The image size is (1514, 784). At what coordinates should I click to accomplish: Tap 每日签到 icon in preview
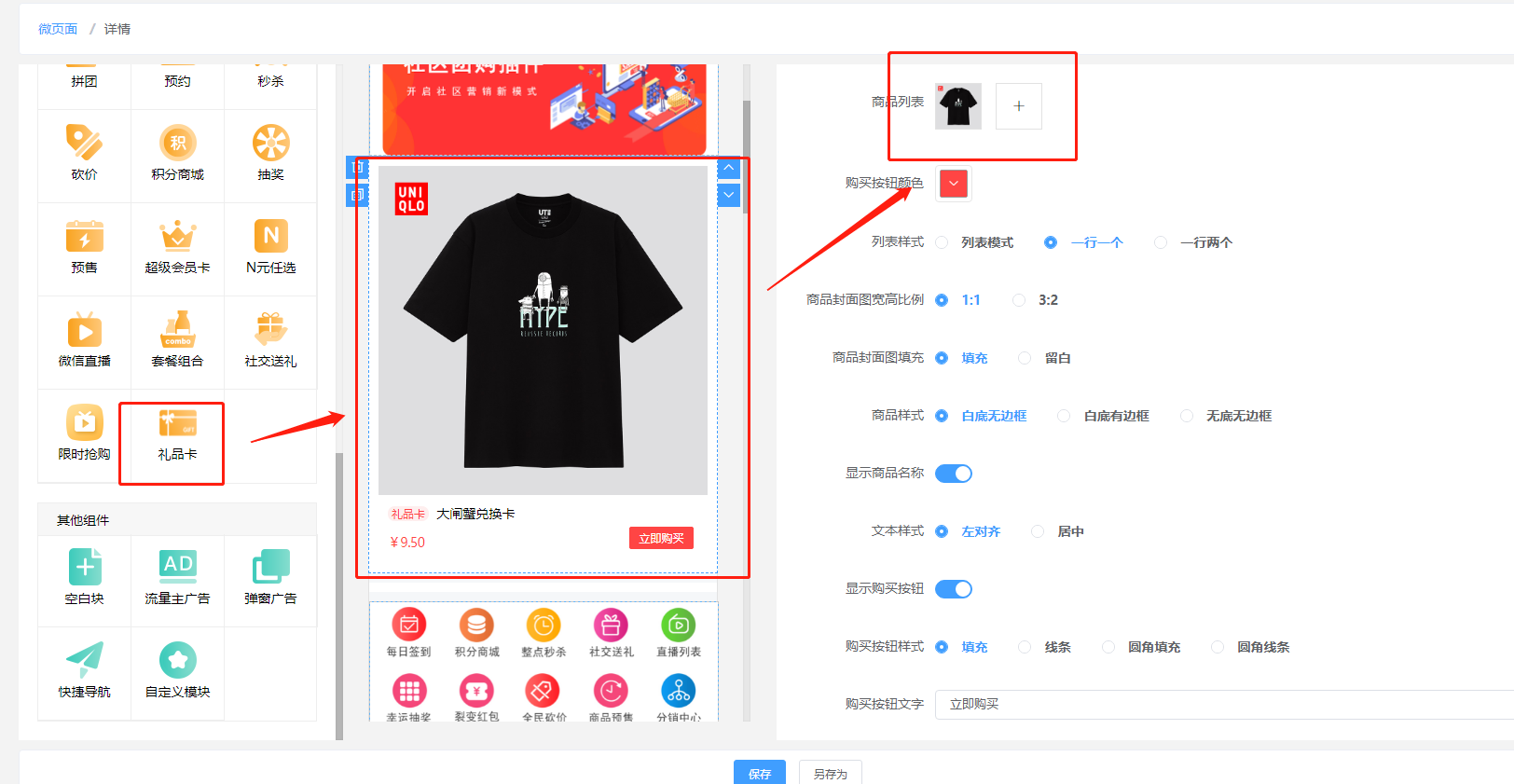[x=409, y=625]
